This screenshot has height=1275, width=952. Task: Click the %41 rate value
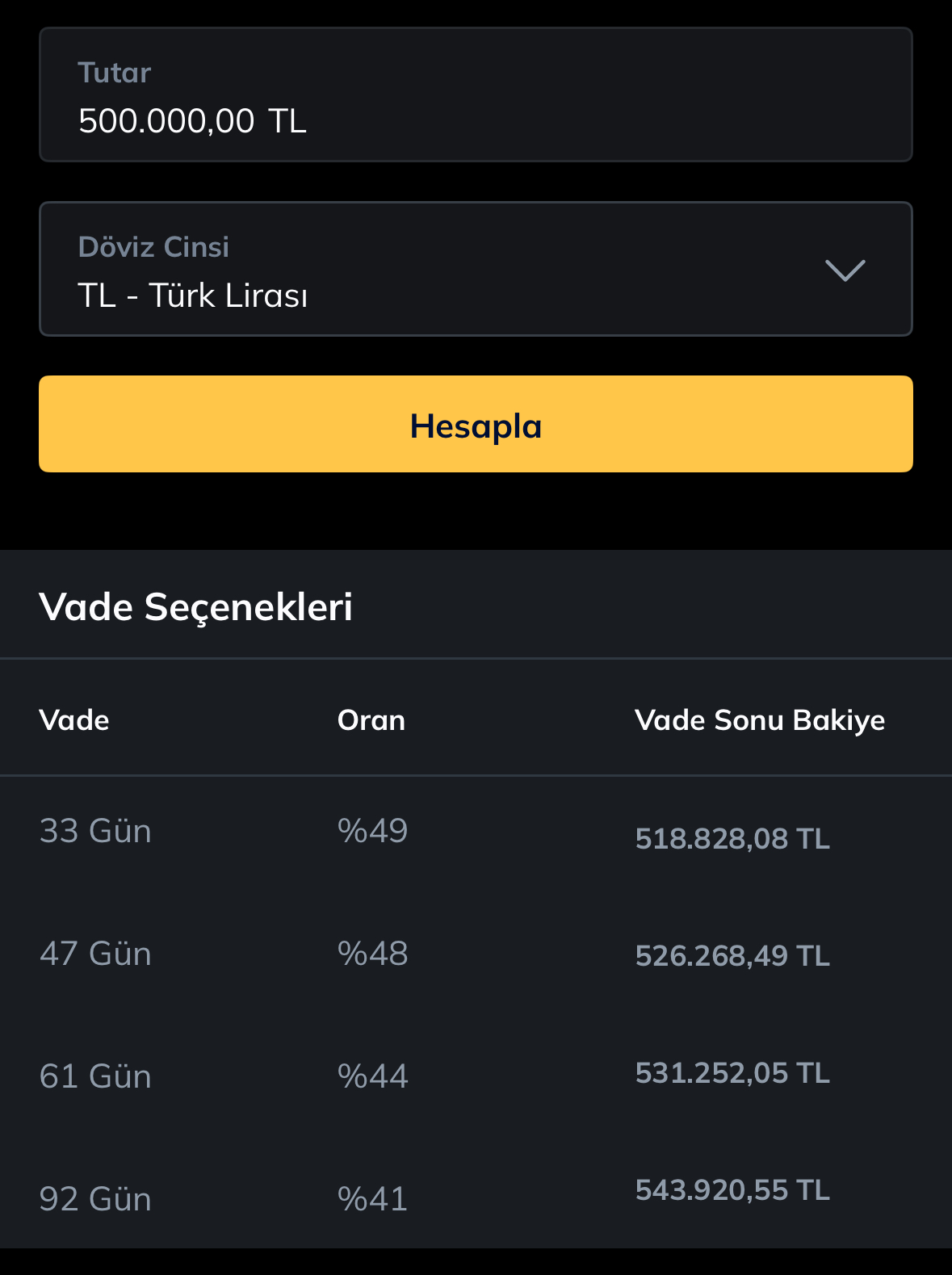click(372, 1199)
